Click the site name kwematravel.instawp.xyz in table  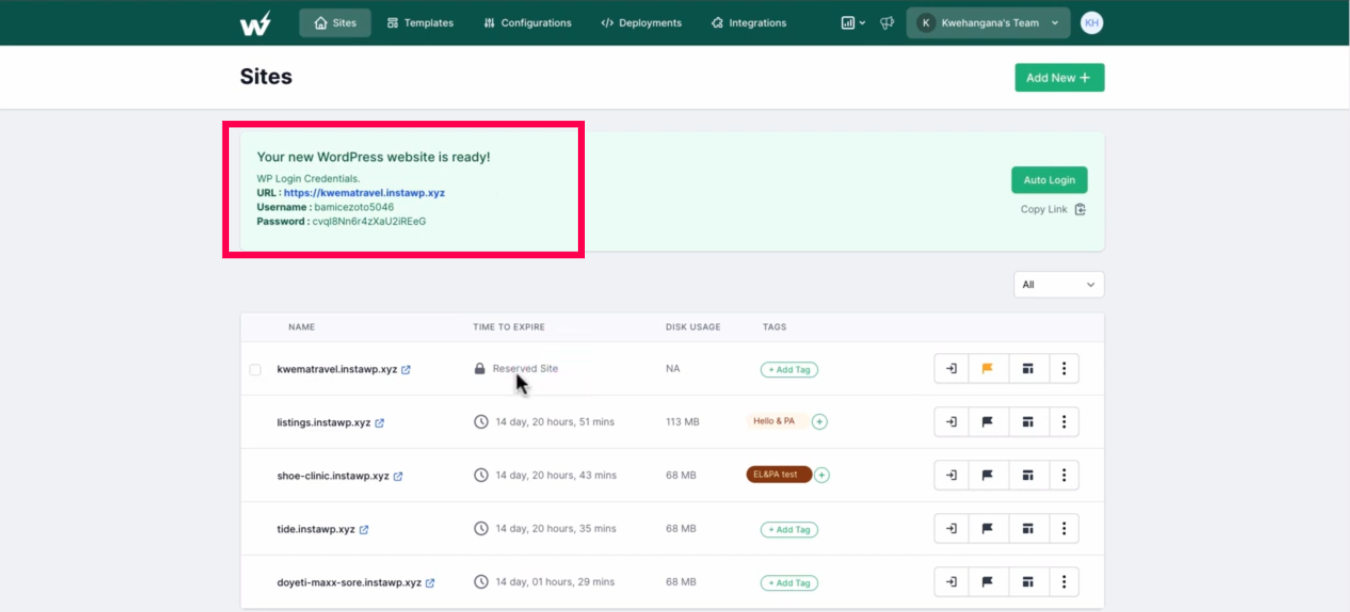[337, 370]
